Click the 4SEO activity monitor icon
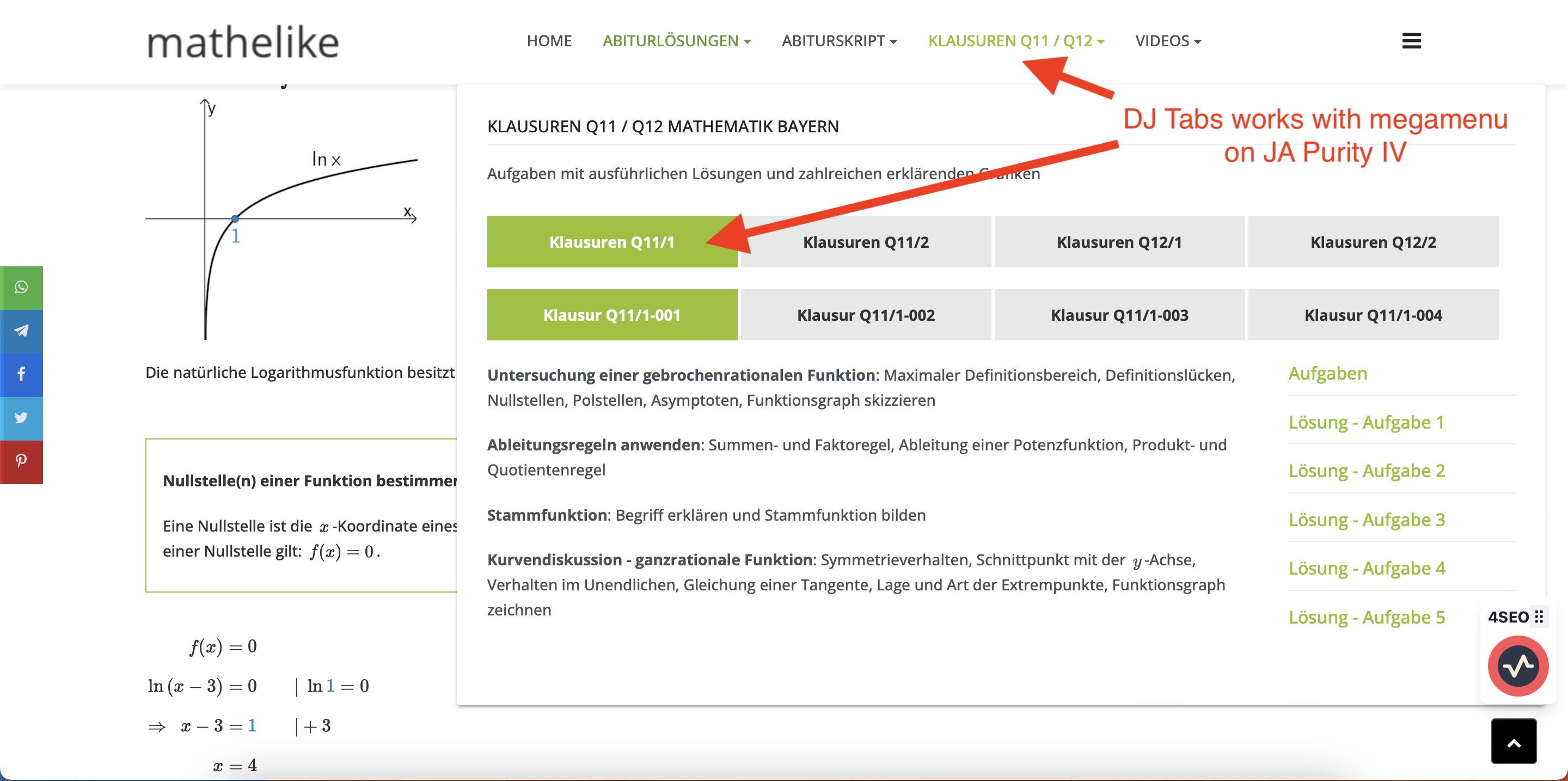The height and width of the screenshot is (781, 1568). pyautogui.click(x=1517, y=667)
